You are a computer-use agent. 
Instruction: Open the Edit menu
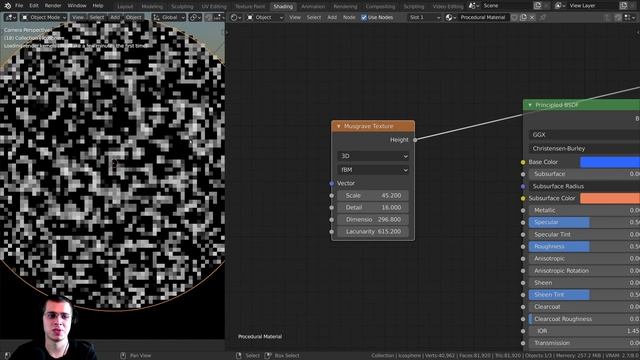(x=34, y=6)
